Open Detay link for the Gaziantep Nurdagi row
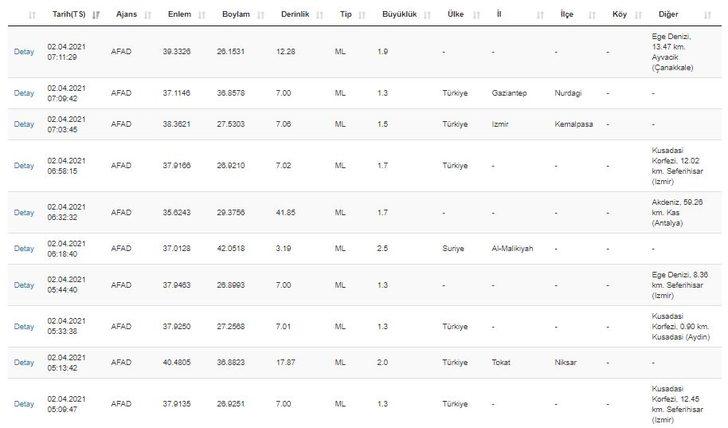 pyautogui.click(x=23, y=93)
